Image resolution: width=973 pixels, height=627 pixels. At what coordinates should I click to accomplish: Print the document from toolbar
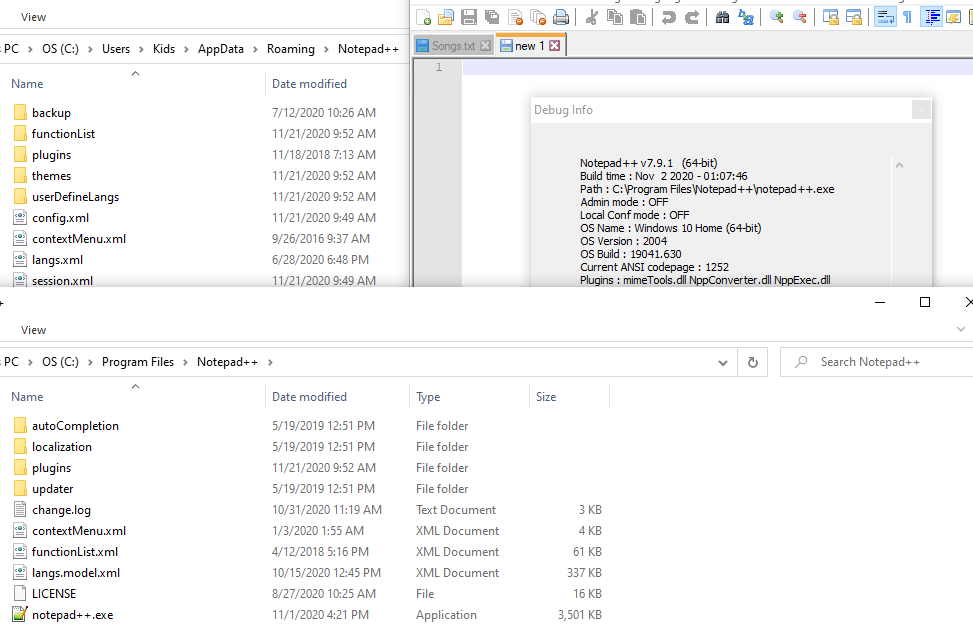point(561,17)
